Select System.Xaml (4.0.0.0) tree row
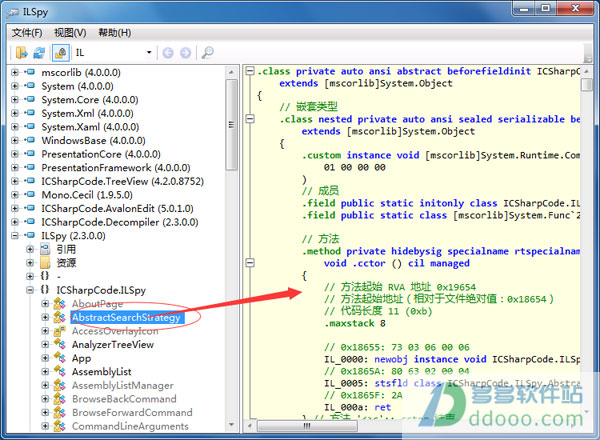The width and height of the screenshot is (600, 440). click(90, 127)
